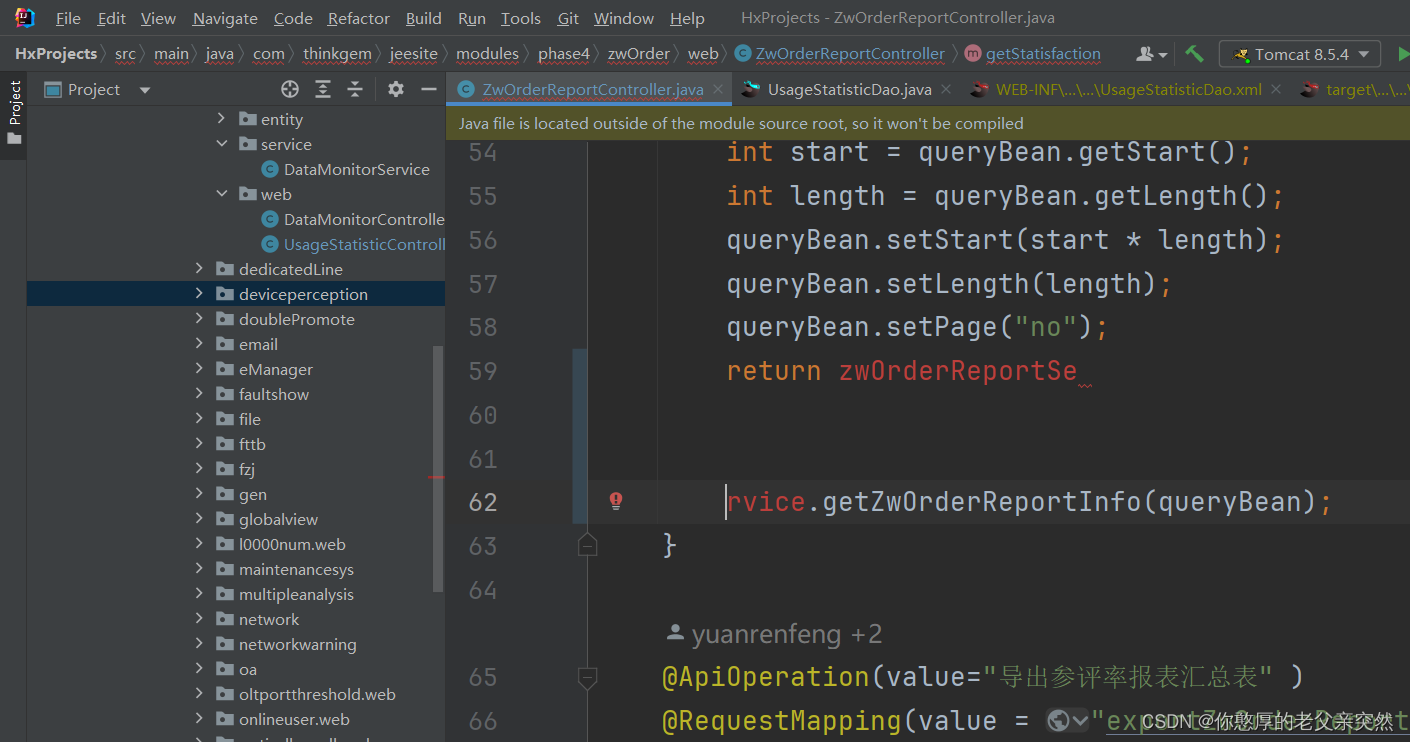Image resolution: width=1410 pixels, height=742 pixels.
Task: Click the green Run arrow
Action: click(1402, 54)
